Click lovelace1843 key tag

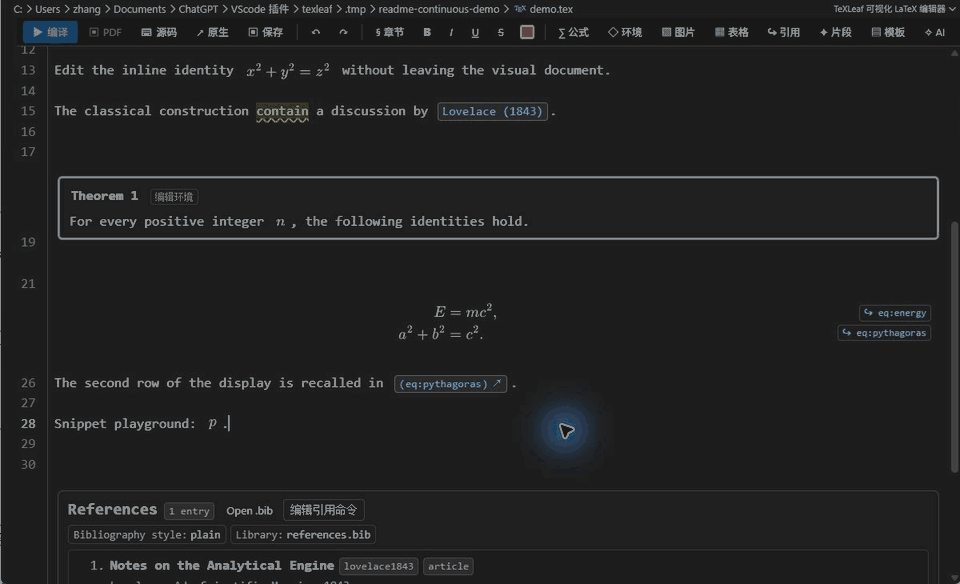(378, 566)
